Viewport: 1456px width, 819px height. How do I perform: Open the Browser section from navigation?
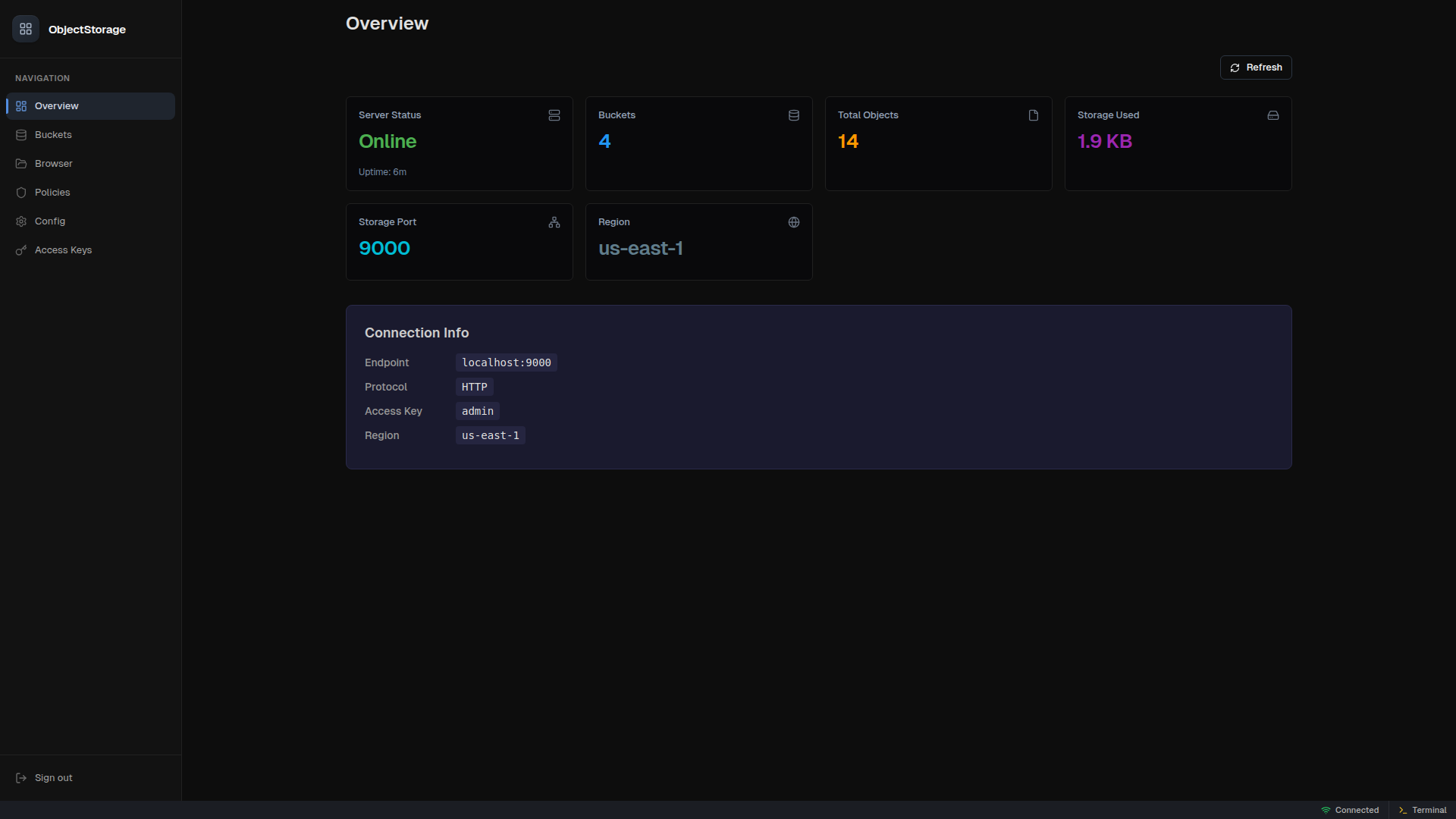click(x=53, y=164)
